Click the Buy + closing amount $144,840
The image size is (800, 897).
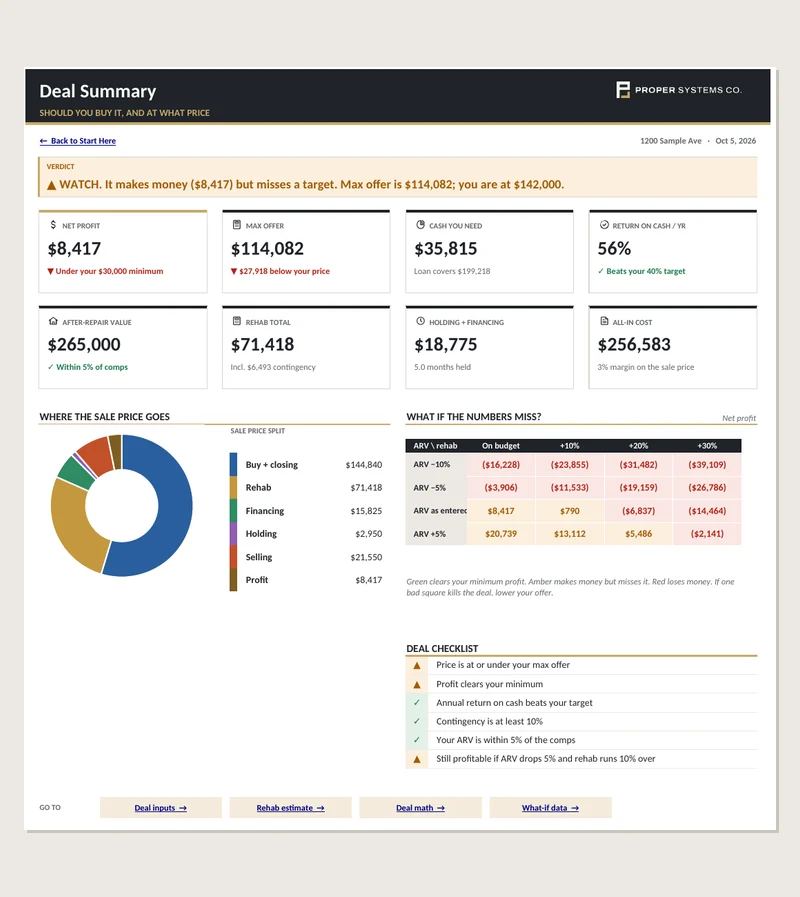(x=364, y=465)
